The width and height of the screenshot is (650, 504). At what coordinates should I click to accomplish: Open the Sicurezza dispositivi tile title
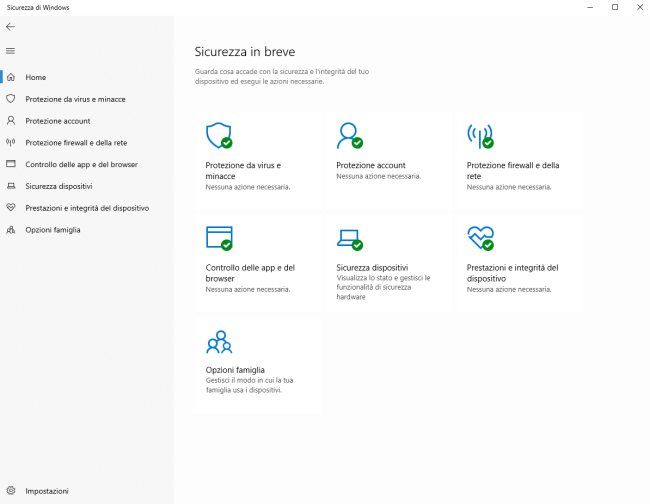pos(372,267)
